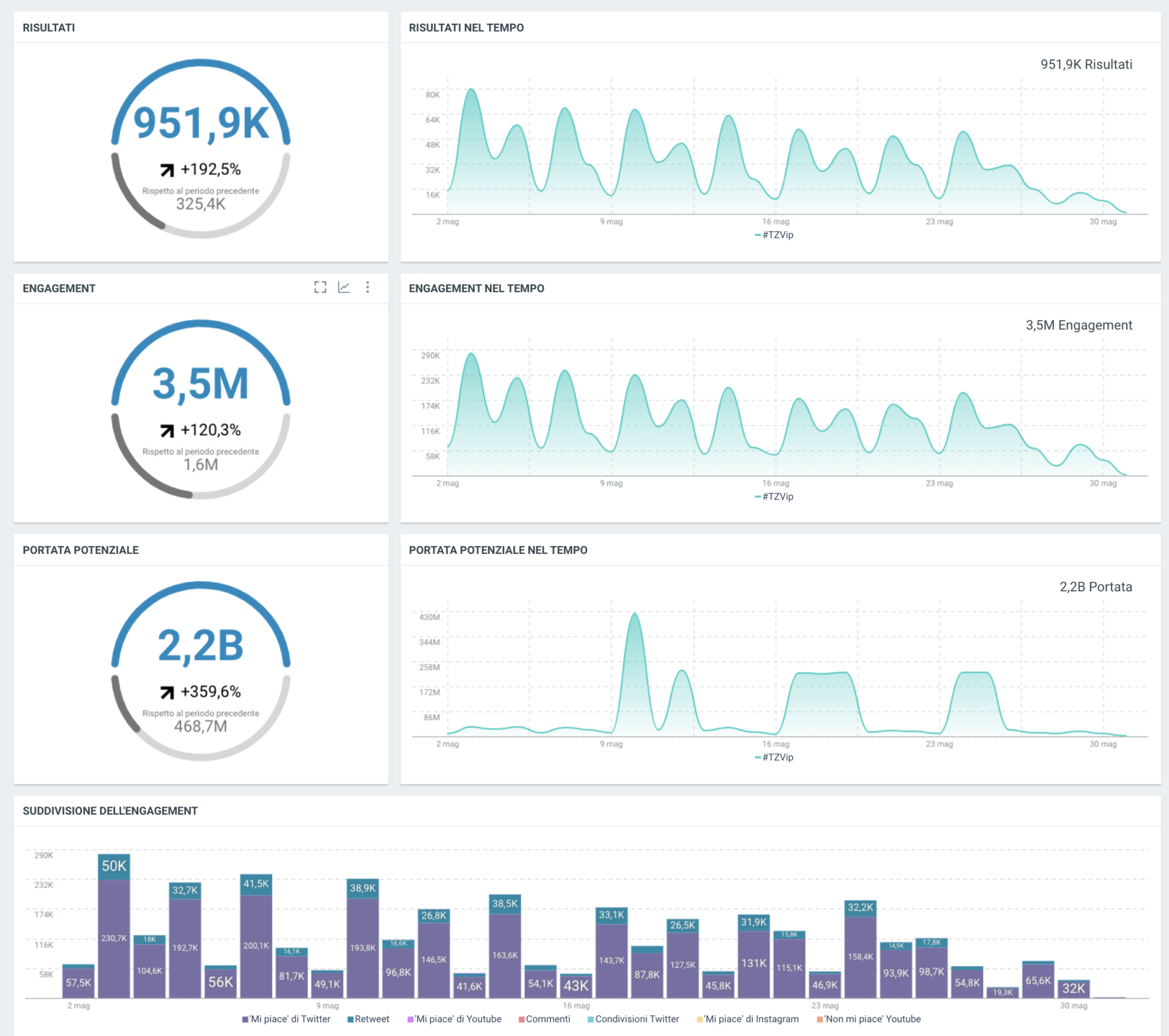Click the +120,3% change indicator
This screenshot has width=1169, height=1036.
point(201,430)
